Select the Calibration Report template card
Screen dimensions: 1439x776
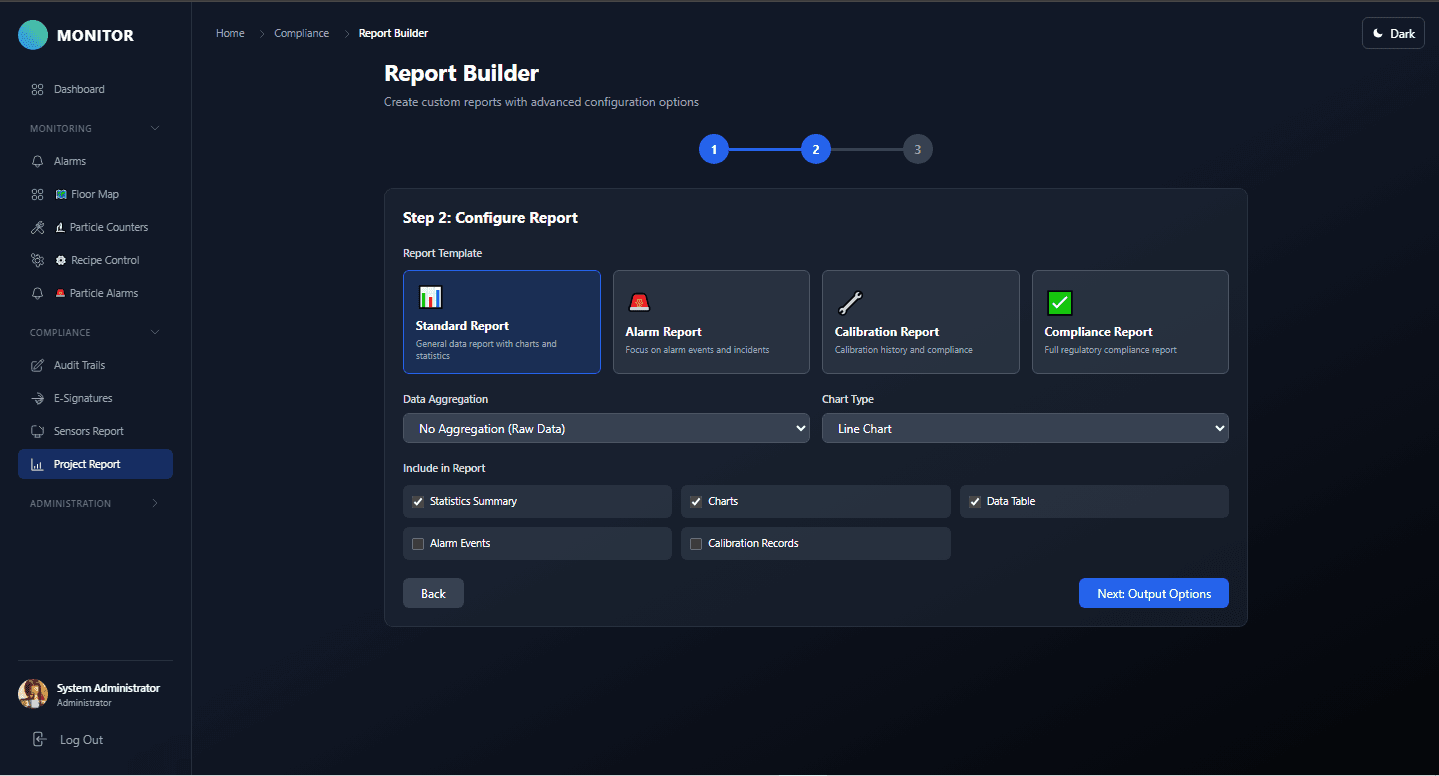tap(921, 322)
